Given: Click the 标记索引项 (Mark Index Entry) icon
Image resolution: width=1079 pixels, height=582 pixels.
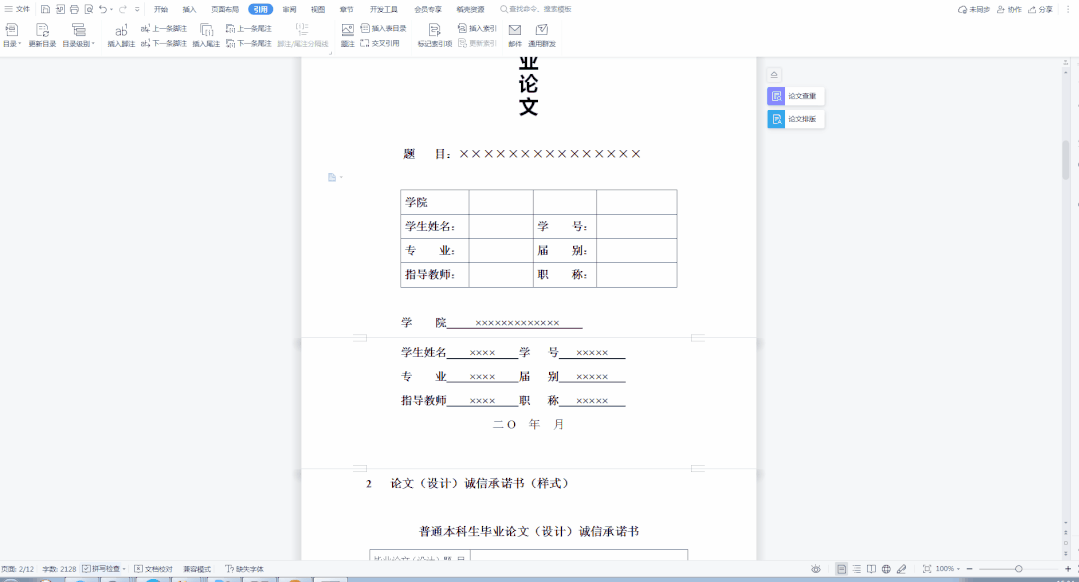Looking at the screenshot, I should coord(434,31).
